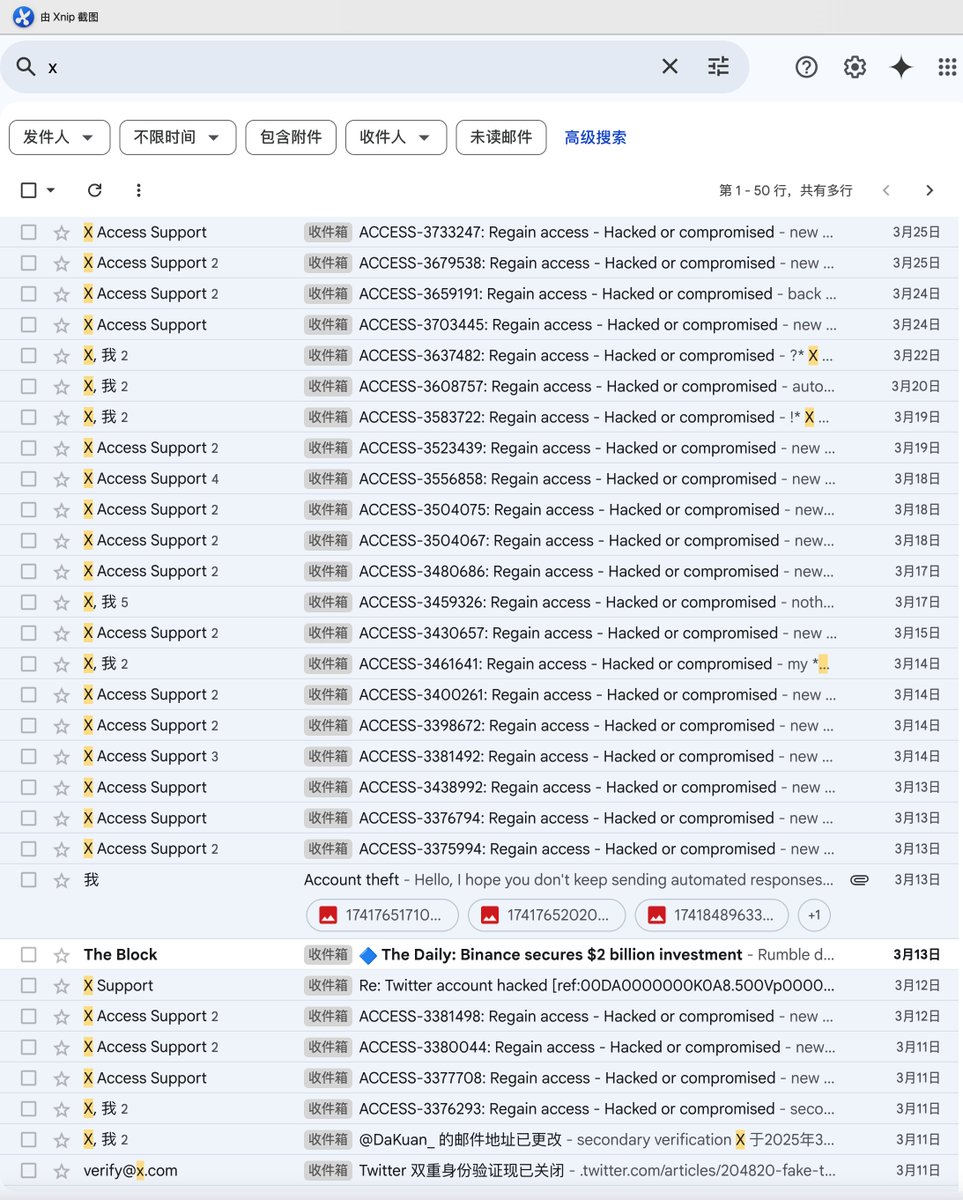The width and height of the screenshot is (963, 1200).
Task: Open the @DaKuan_ 的邮件地址已更改 email
Action: (x=482, y=1140)
